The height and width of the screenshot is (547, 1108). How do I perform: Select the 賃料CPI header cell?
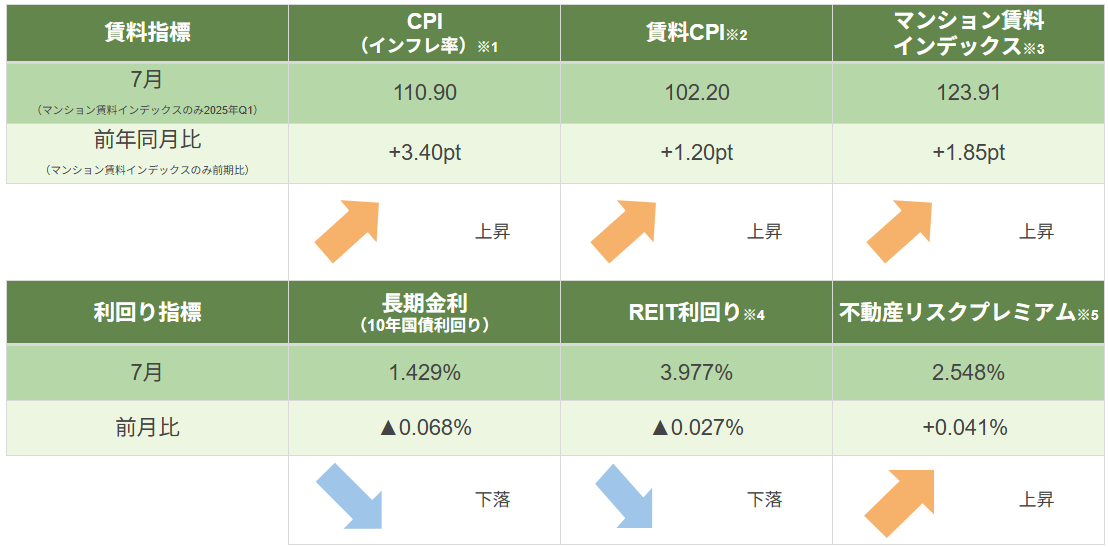click(696, 34)
